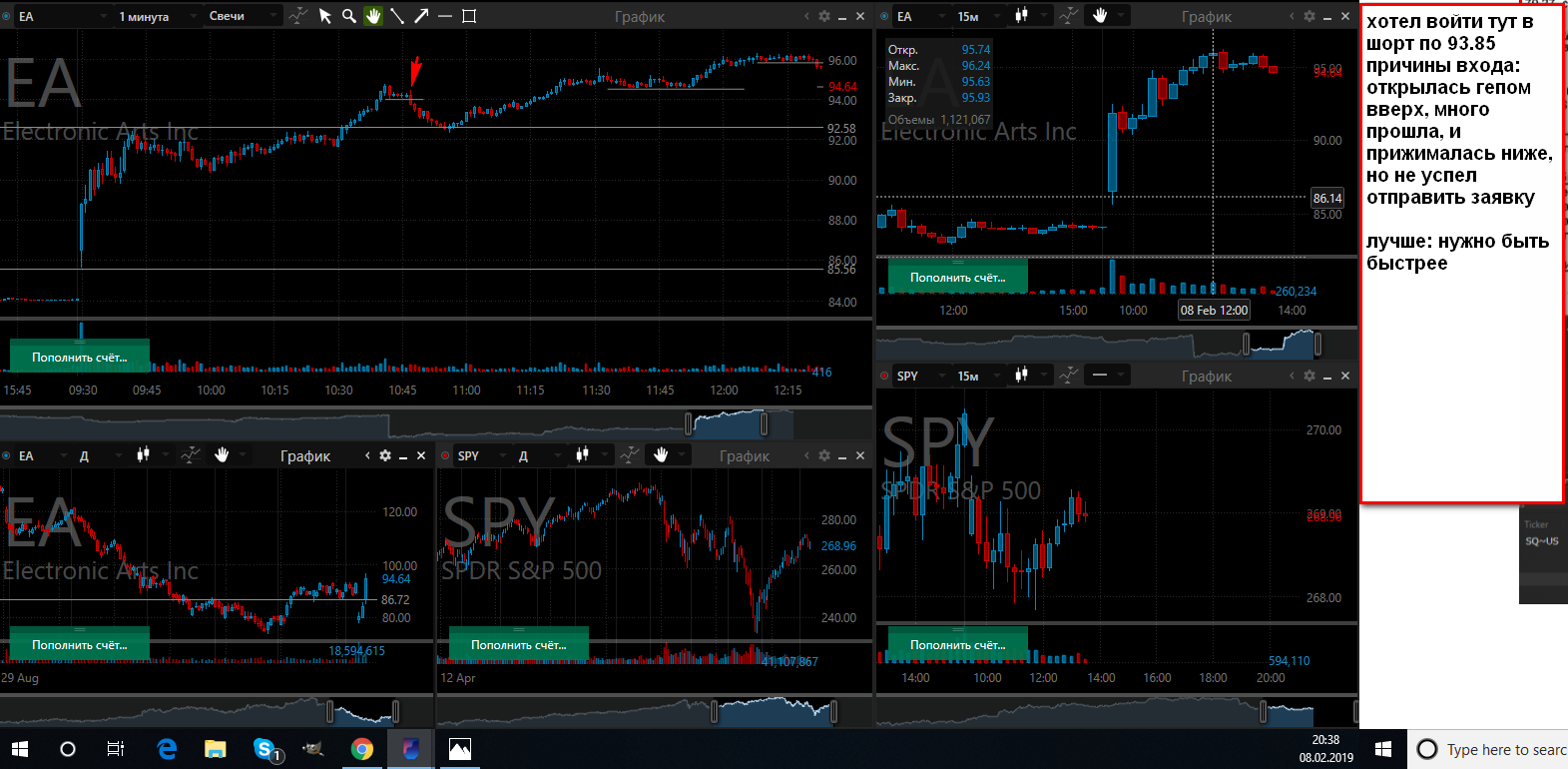This screenshot has width=1568, height=769.
Task: Open indicators icon in EA 1-minute chart toolbar
Action: coord(297,16)
